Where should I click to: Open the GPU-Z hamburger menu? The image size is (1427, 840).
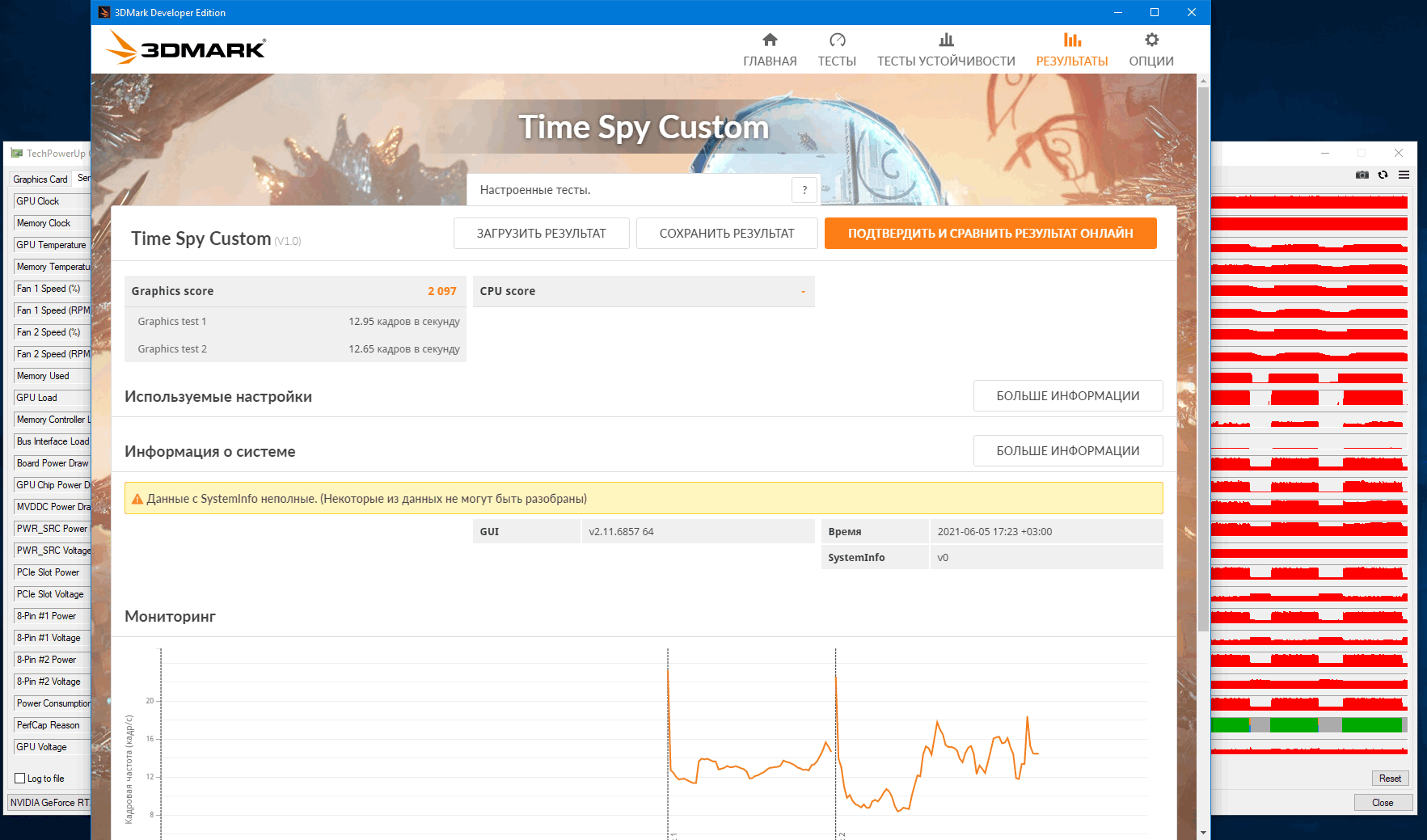[1404, 175]
